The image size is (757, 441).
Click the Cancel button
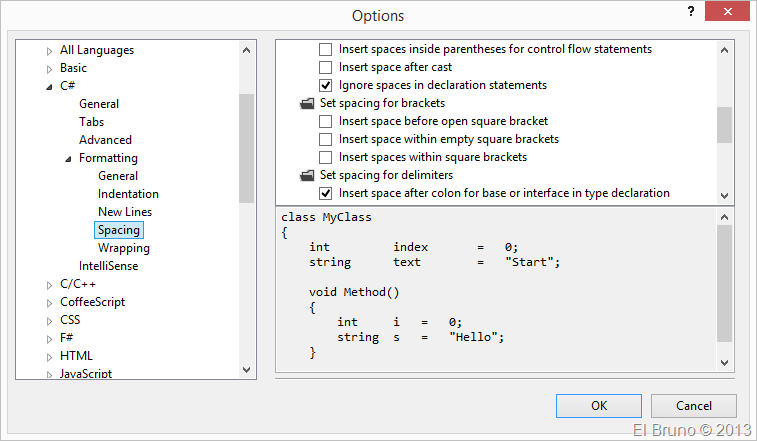pyautogui.click(x=693, y=406)
